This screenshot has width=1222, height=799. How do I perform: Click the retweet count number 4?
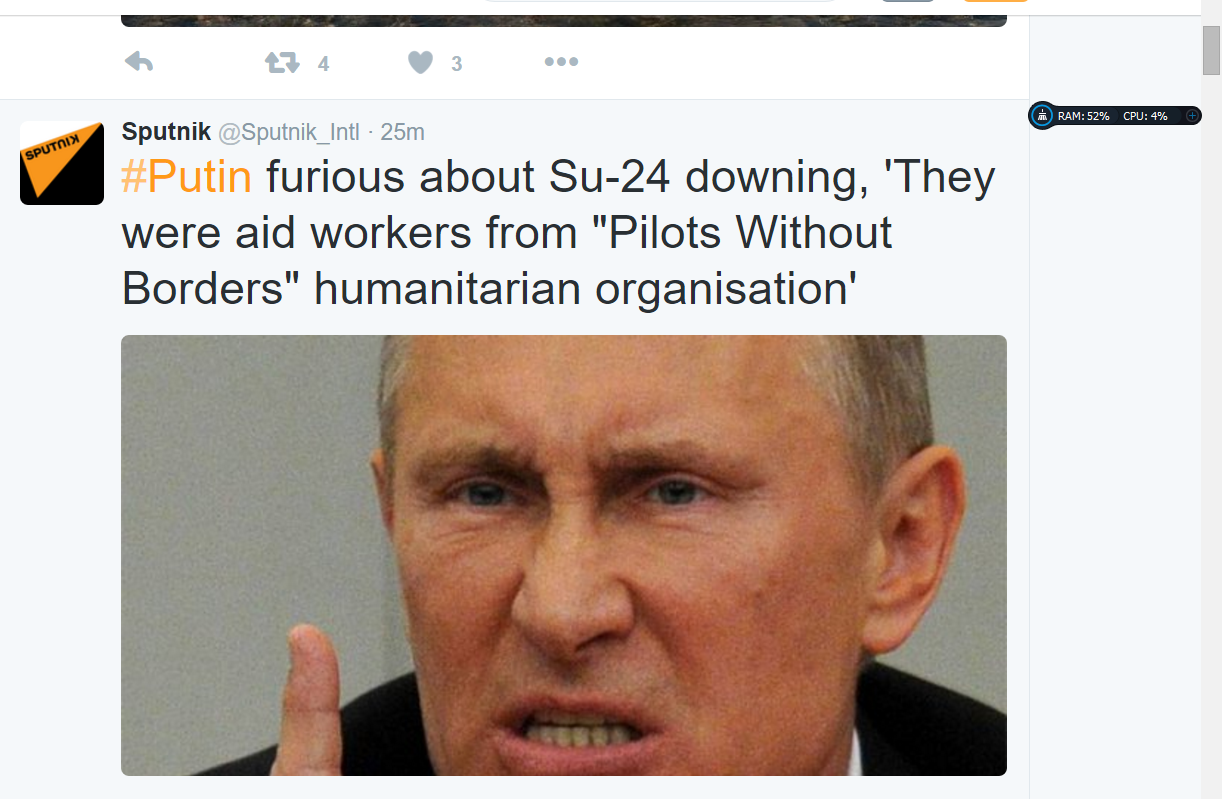point(323,64)
